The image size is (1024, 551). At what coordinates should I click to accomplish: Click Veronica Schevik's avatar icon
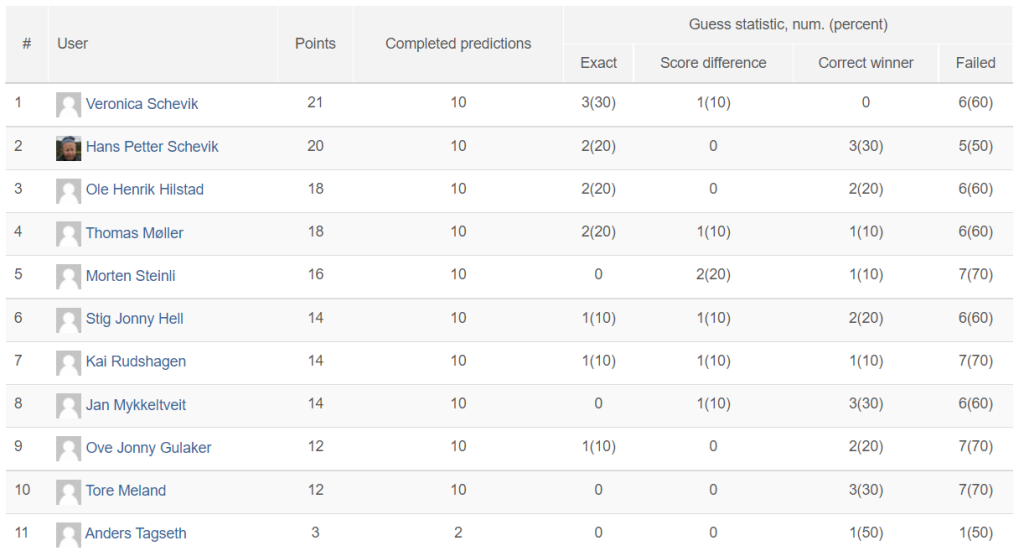coord(68,104)
